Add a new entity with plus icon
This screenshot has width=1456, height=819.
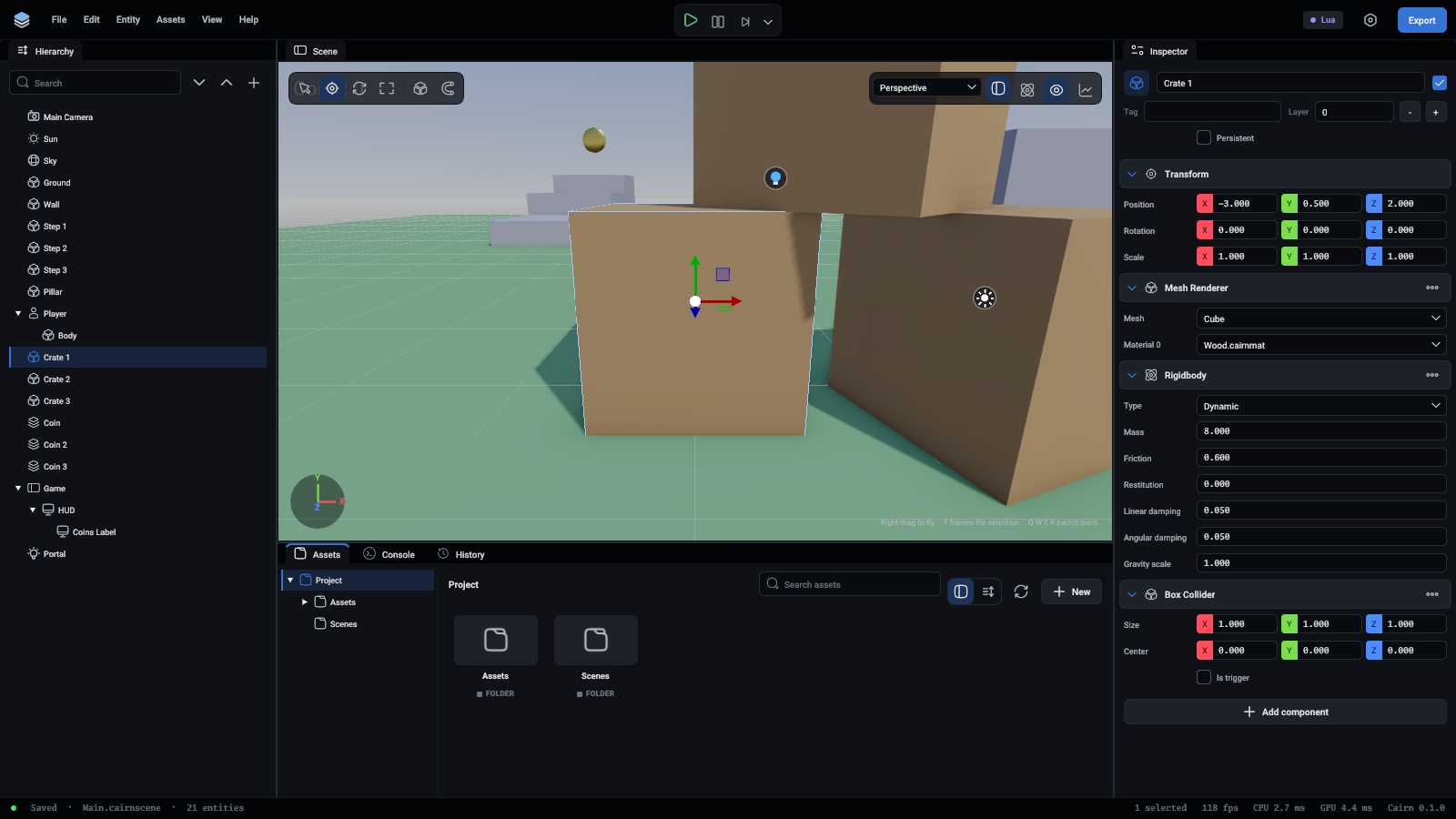(254, 83)
